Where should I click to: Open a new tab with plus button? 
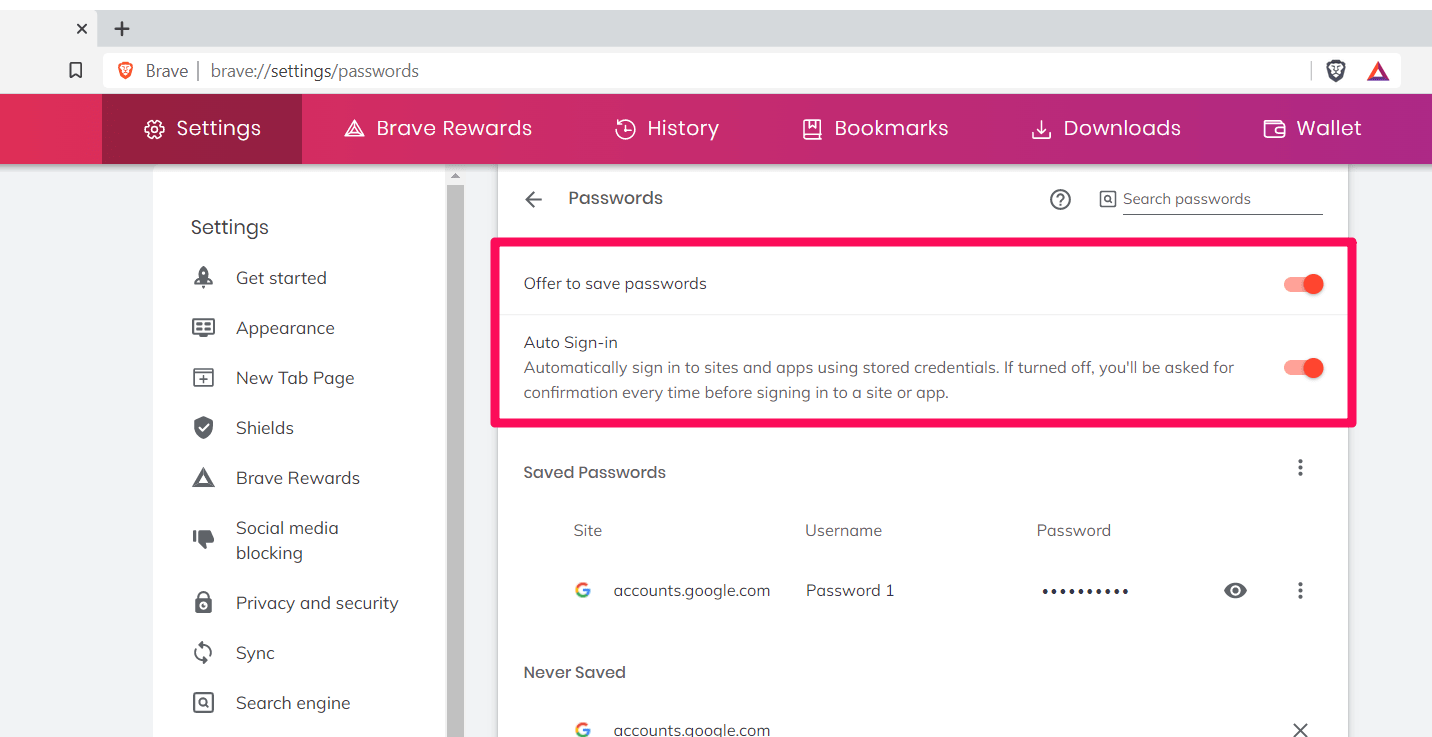(122, 29)
